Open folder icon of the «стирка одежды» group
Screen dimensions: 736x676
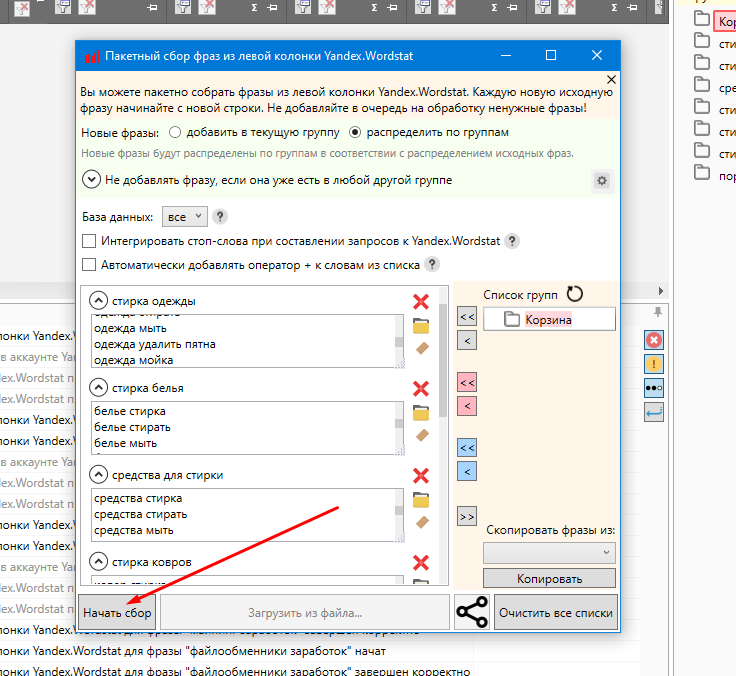click(421, 326)
